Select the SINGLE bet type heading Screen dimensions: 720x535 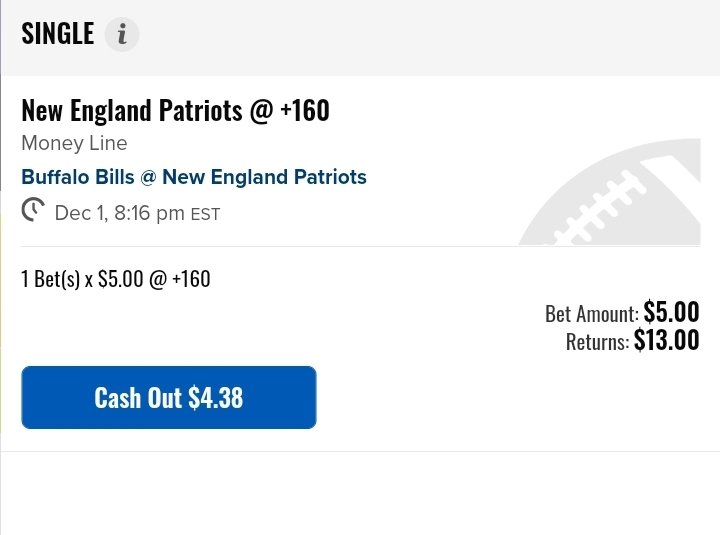(58, 34)
